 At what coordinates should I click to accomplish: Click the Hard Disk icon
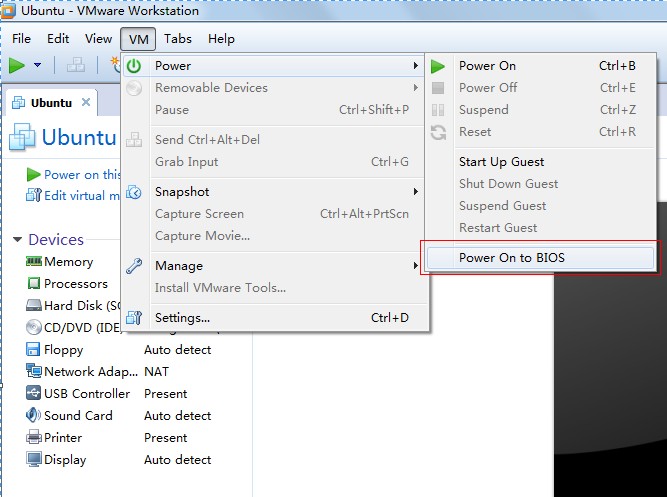tap(34, 306)
